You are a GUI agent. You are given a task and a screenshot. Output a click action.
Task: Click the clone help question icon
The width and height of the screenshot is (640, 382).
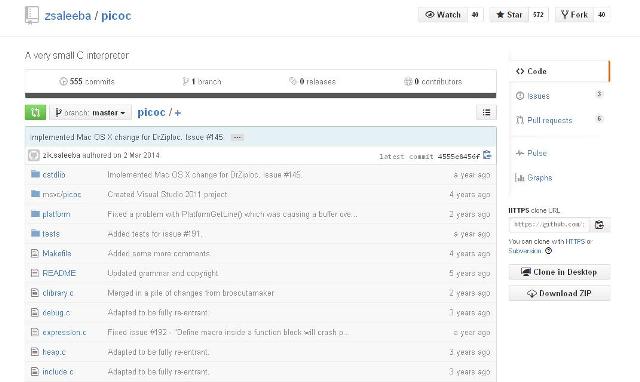(549, 251)
